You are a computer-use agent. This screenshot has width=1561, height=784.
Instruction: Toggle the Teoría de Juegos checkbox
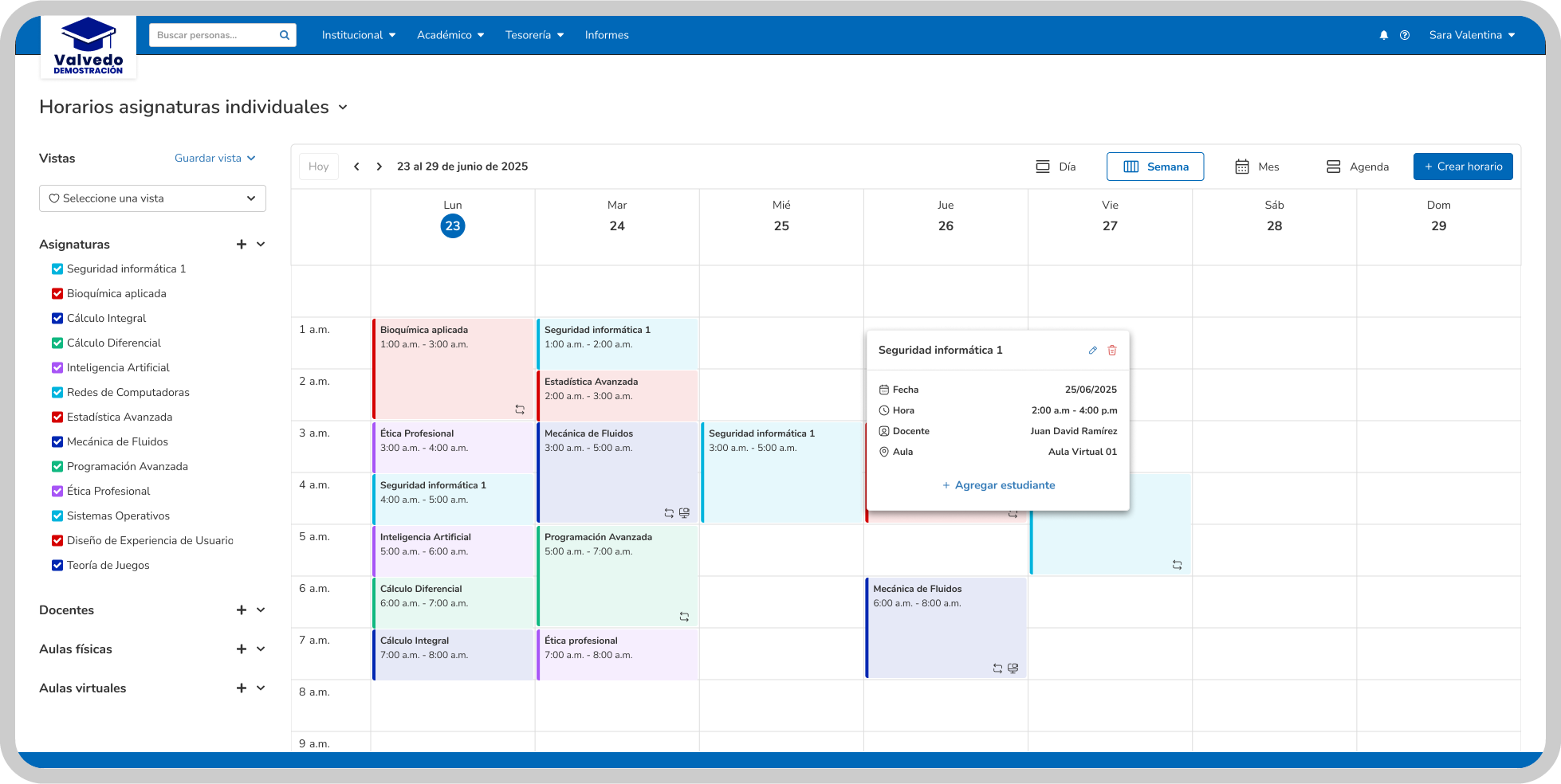pos(57,565)
